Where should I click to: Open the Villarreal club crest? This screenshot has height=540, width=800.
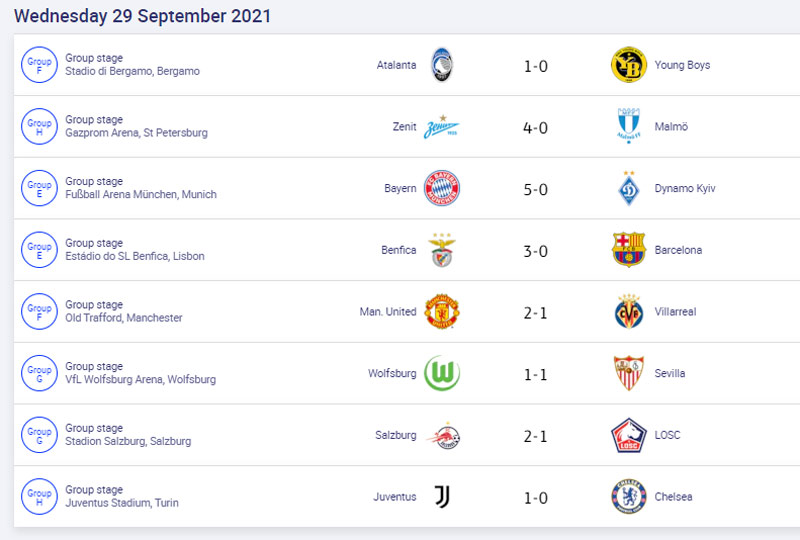click(629, 311)
